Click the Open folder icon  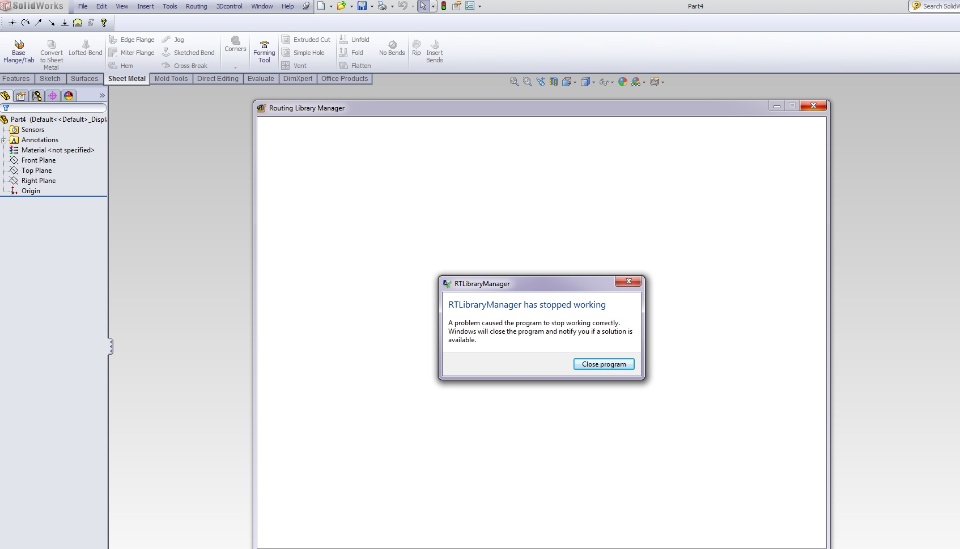(x=341, y=6)
